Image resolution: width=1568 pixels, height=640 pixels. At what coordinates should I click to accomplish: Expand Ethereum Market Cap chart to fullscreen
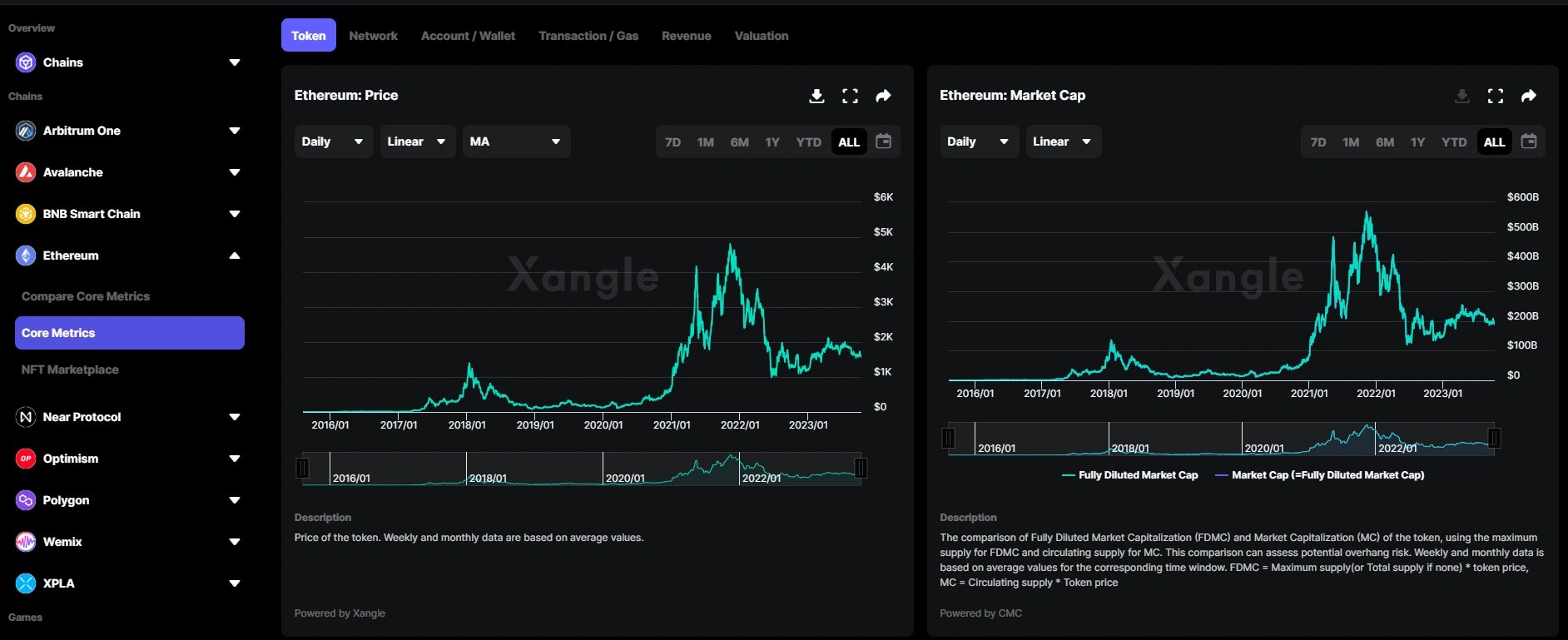(1496, 96)
